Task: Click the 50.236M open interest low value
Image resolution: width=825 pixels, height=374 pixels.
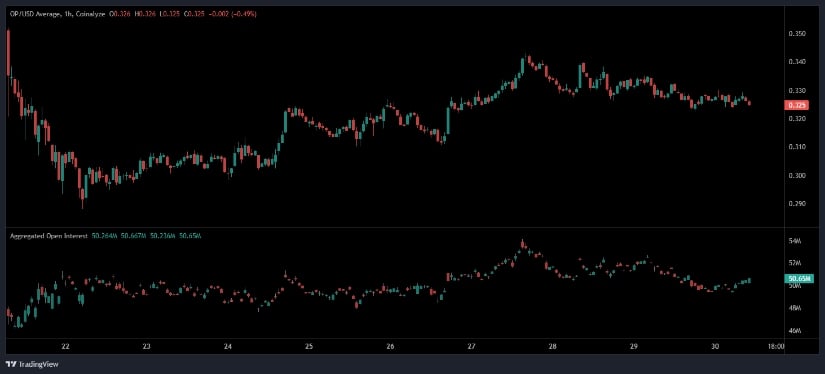Action: (x=162, y=236)
